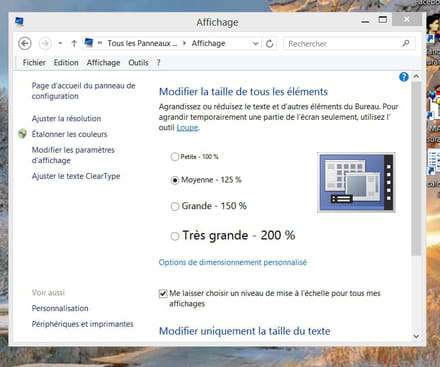Screen dimensions: 440x367
Task: Refresh the Affichage page
Action: [x=270, y=43]
